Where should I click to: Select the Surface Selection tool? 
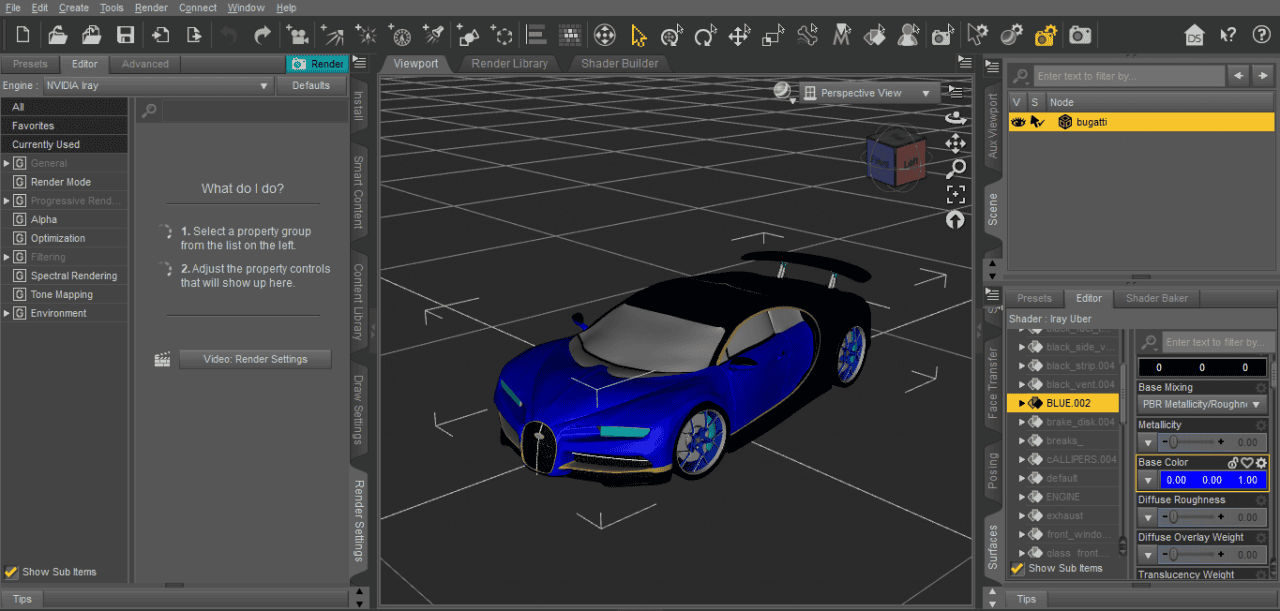point(874,35)
